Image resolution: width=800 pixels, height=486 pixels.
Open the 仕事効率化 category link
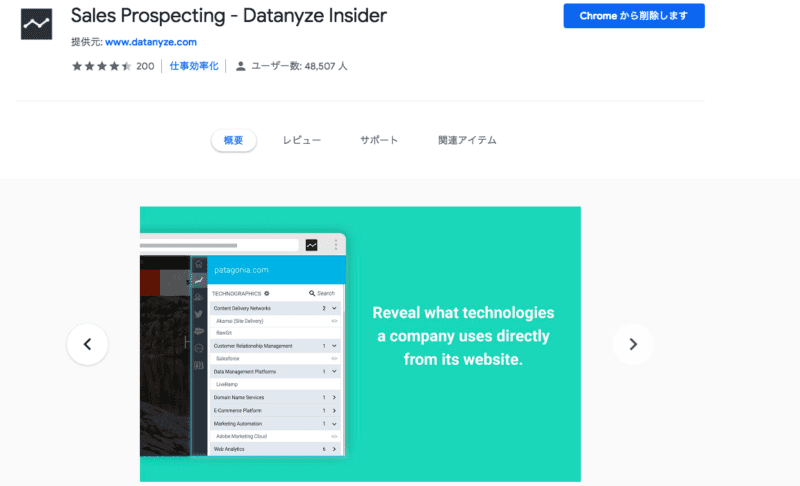(x=194, y=66)
